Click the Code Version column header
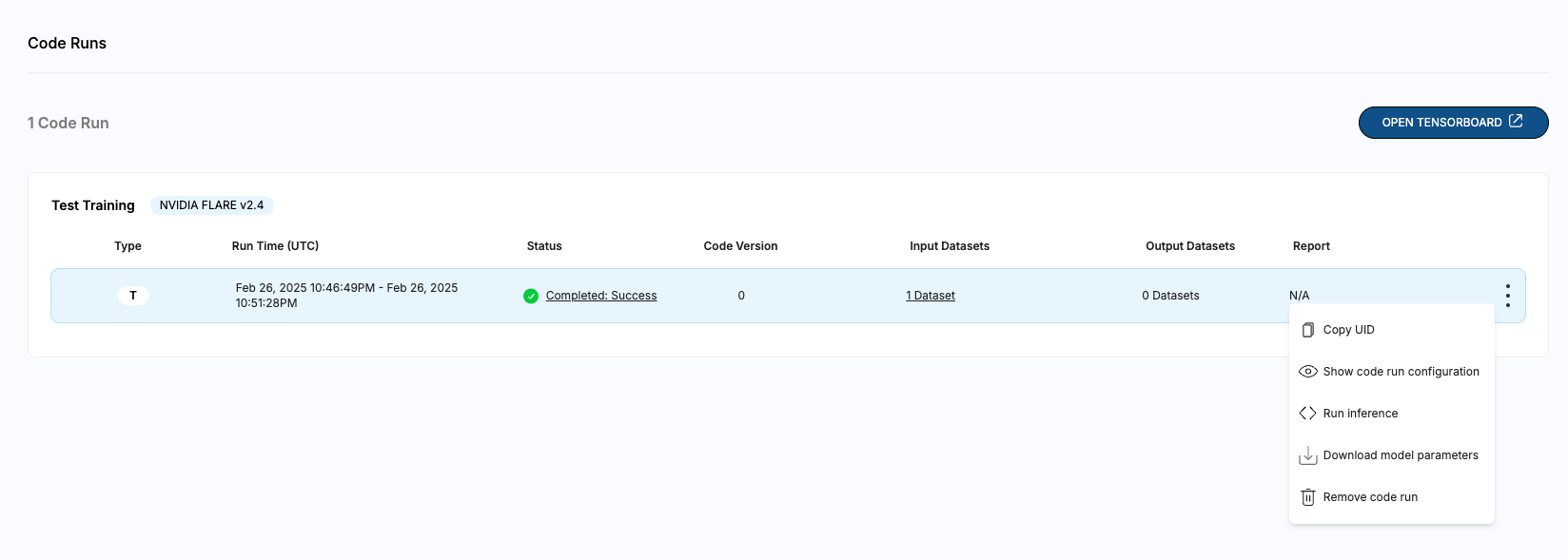The image size is (1568, 560). coord(740,246)
